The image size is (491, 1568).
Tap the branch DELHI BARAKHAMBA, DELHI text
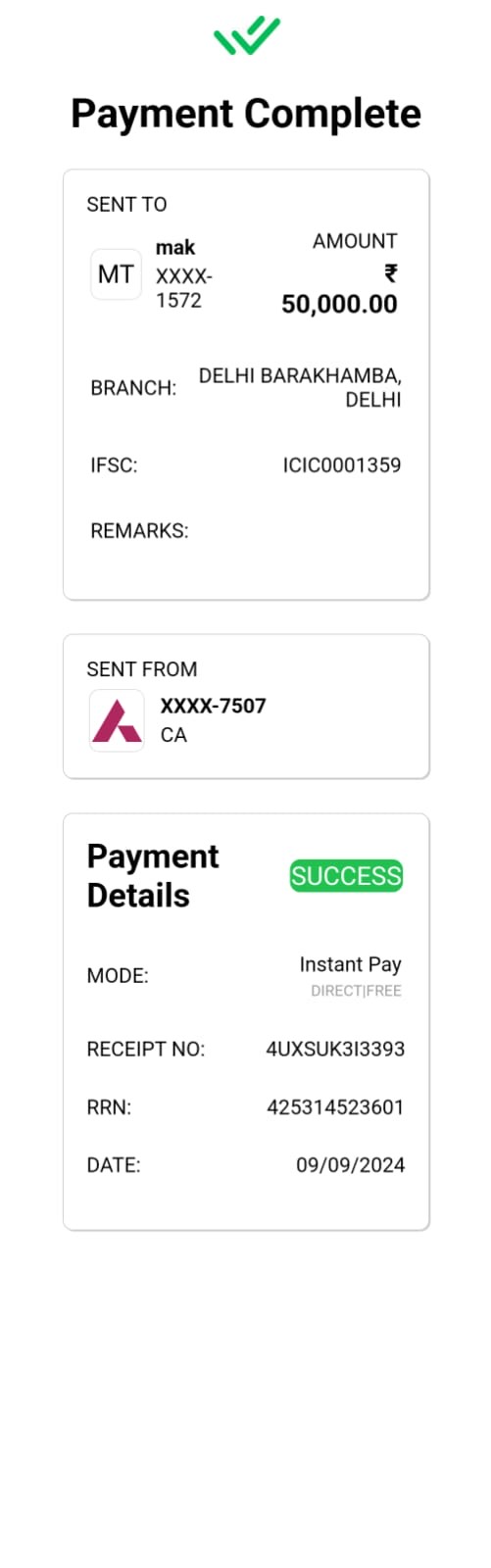click(300, 387)
